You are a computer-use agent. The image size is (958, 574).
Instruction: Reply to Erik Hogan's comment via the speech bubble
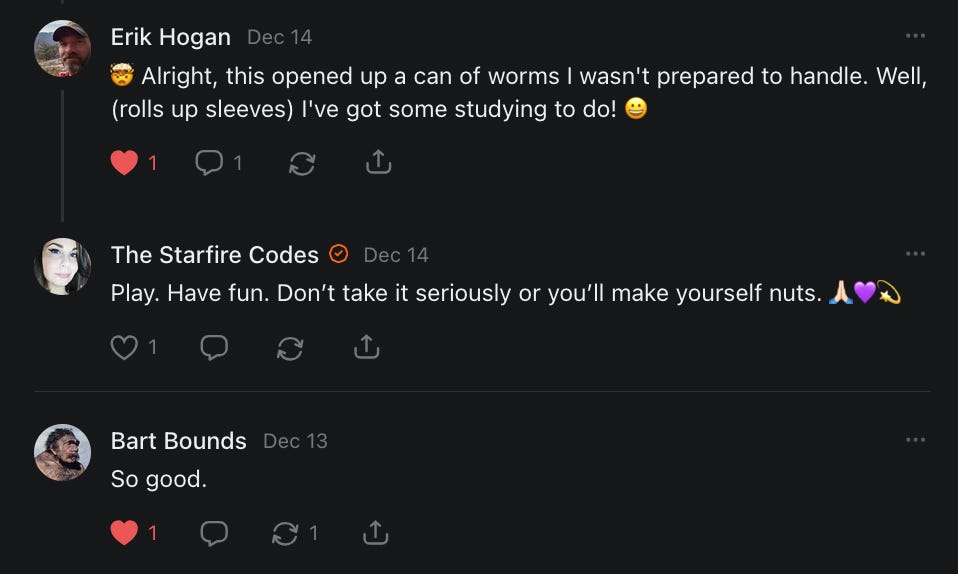[x=210, y=162]
